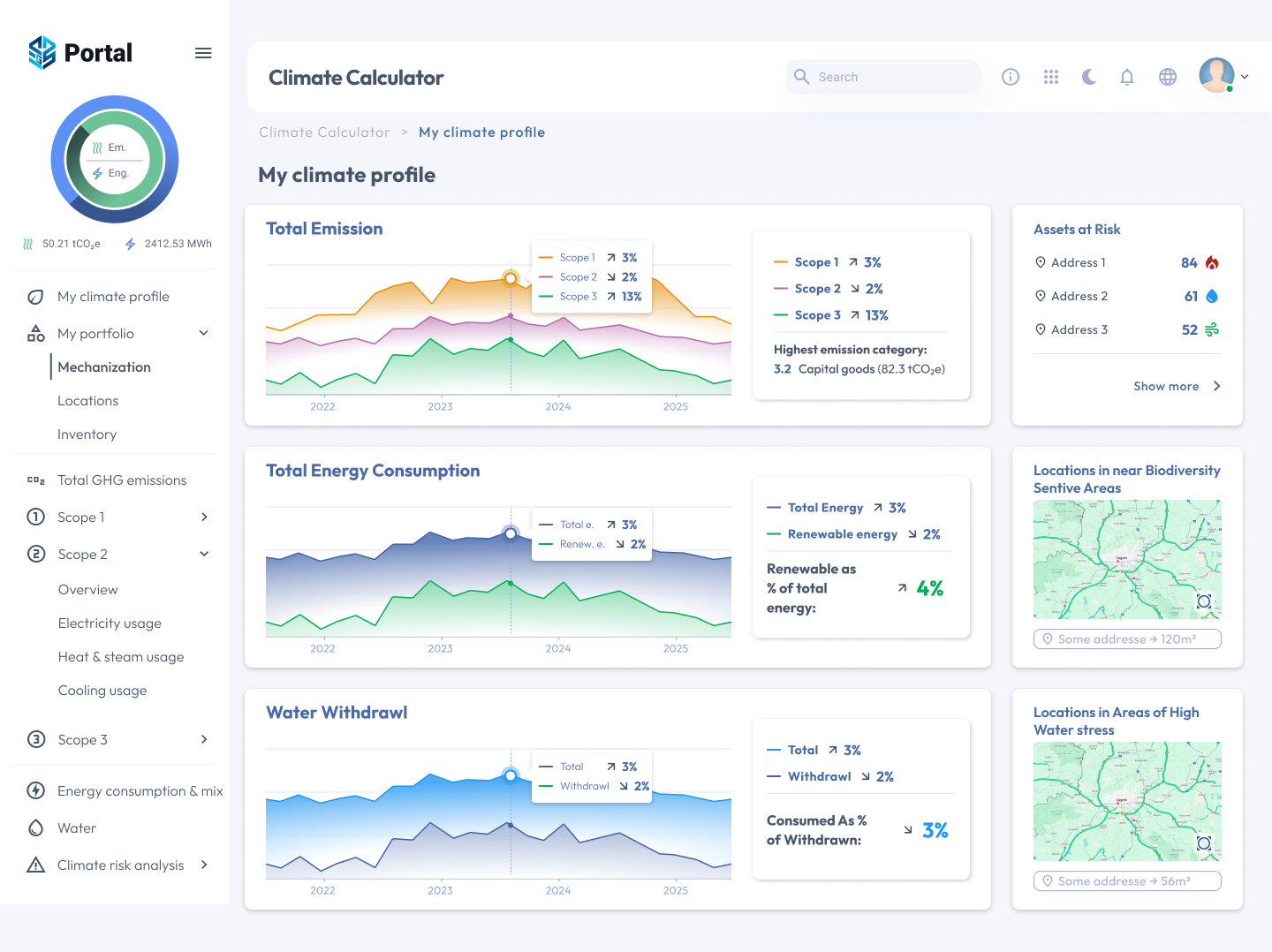Viewport: 1272px width, 952px height.
Task: Open Electricity usage under Scope 2
Action: pos(110,623)
